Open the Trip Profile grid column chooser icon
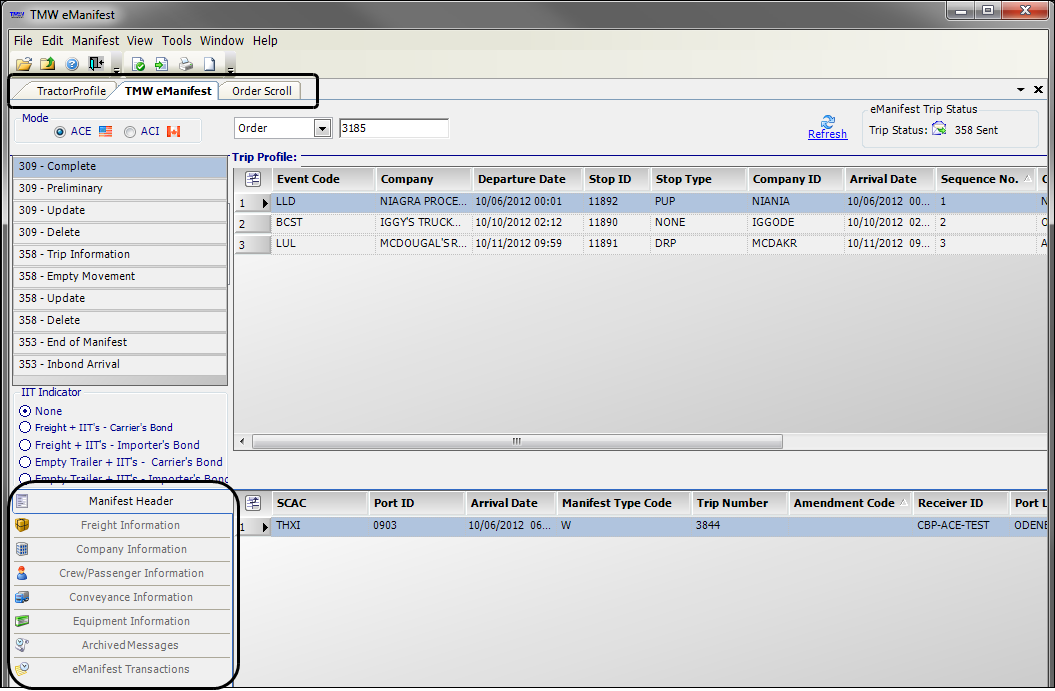The image size is (1055, 691). tap(253, 179)
